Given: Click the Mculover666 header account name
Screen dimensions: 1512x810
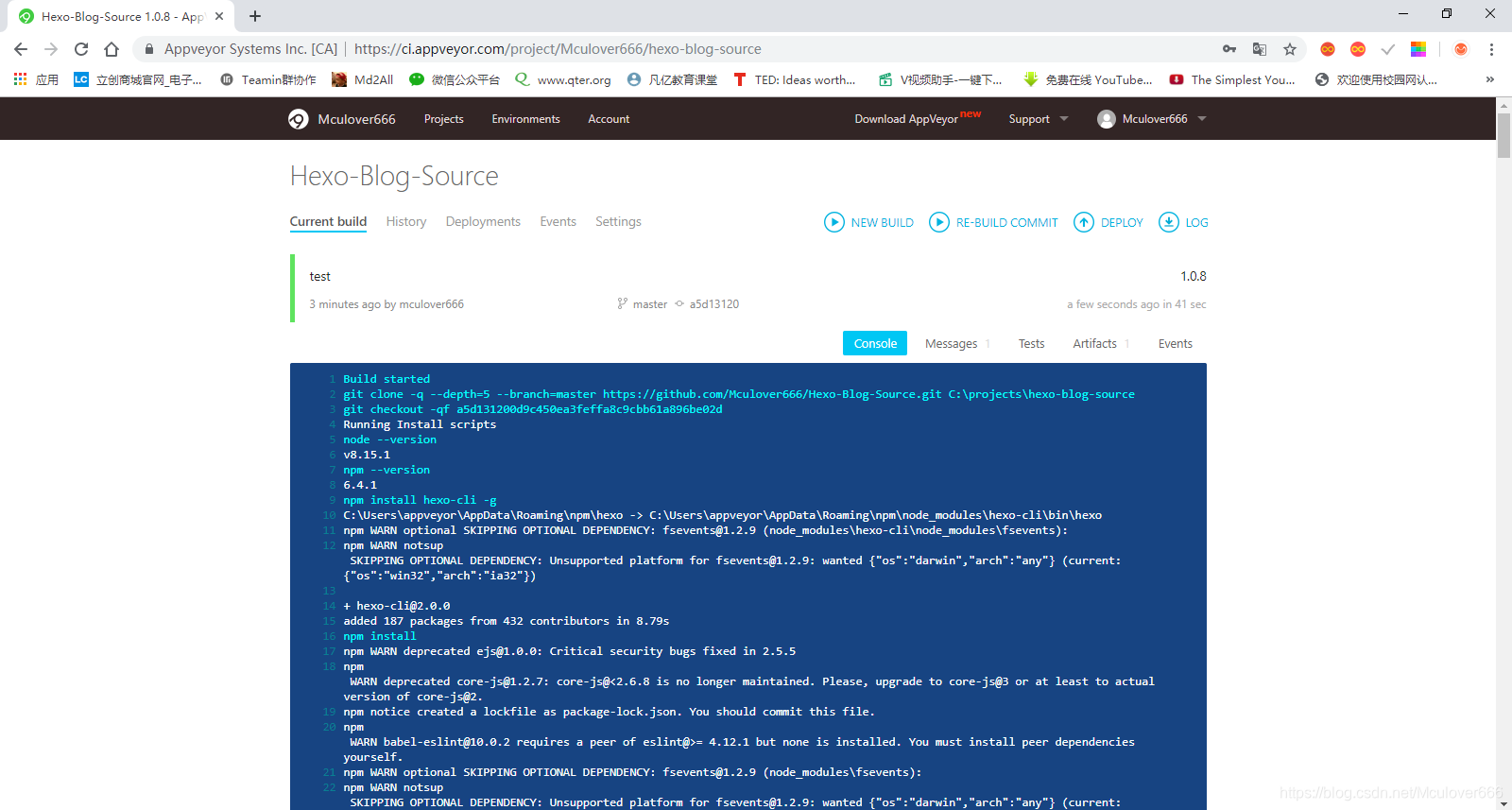Looking at the screenshot, I should pyautogui.click(x=1155, y=119).
